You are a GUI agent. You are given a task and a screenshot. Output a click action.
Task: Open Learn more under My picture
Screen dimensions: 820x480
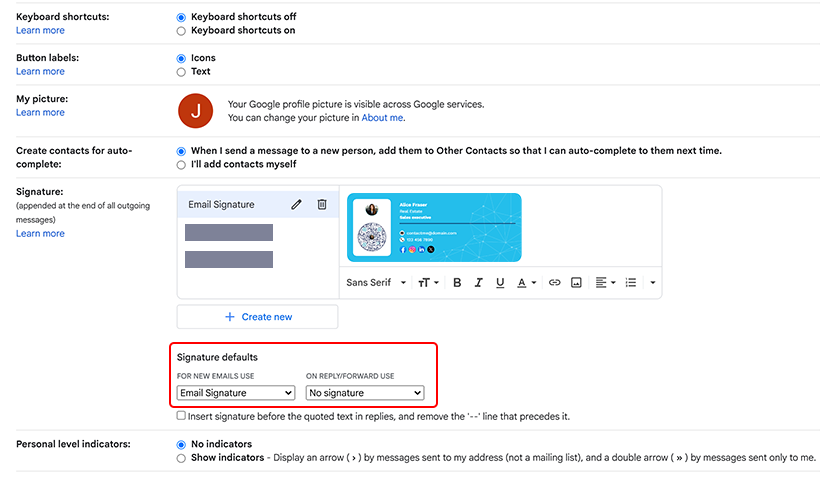tap(40, 112)
